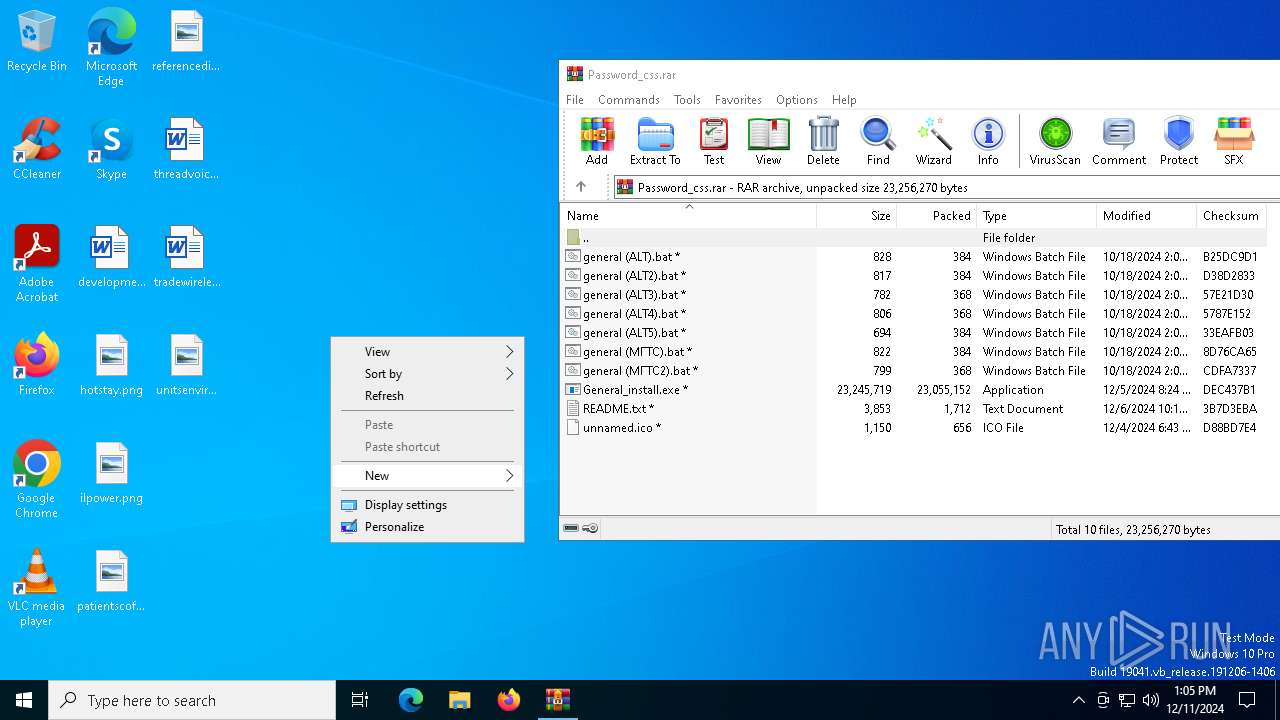Image resolution: width=1280 pixels, height=720 pixels.
Task: Select Microsoft Edge desktop shortcut
Action: pos(111,48)
